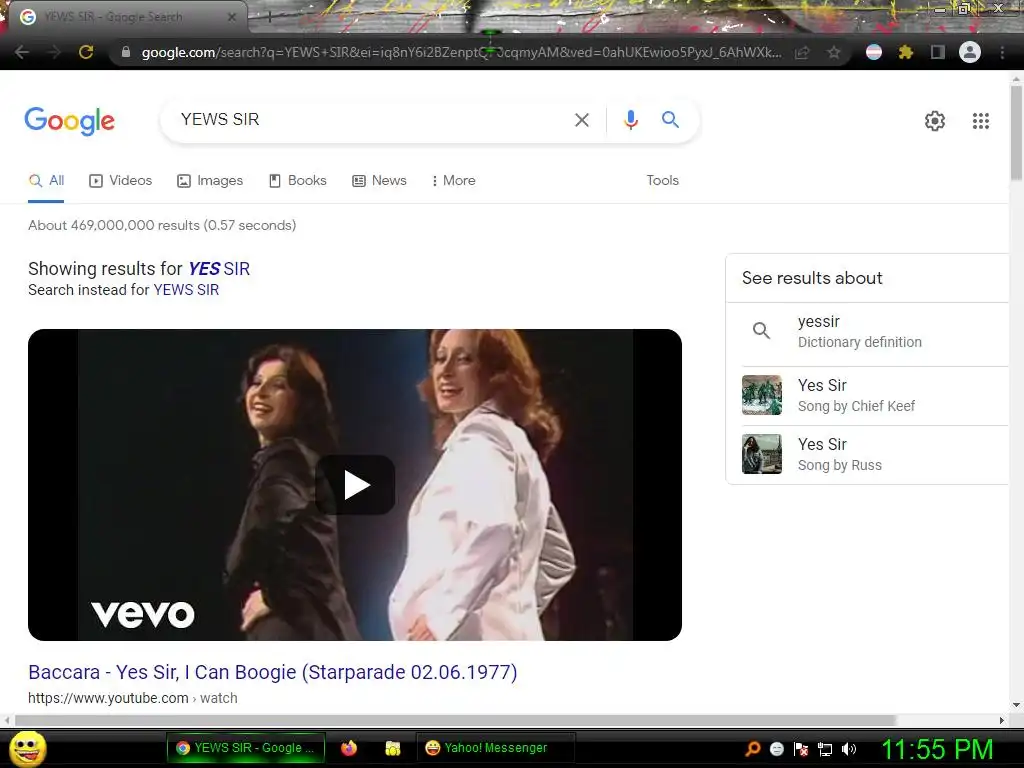This screenshot has height=768, width=1024.
Task: Clear the search box with the X
Action: point(581,120)
